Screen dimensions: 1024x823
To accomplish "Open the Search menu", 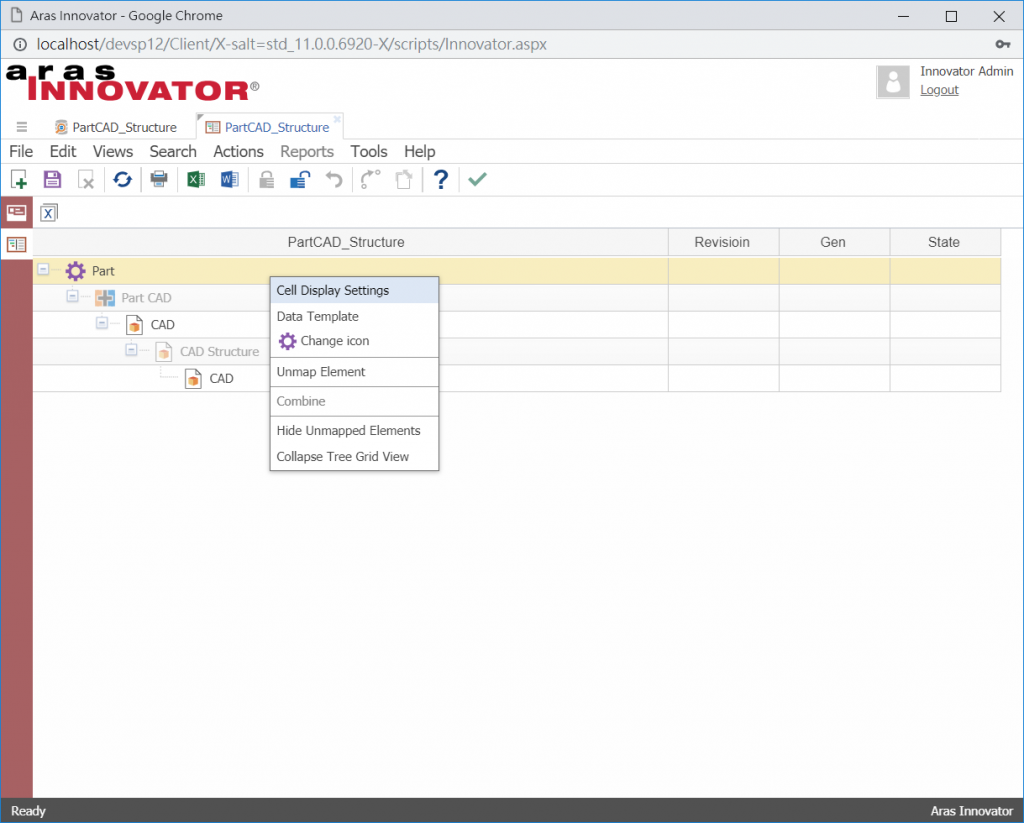I will click(173, 152).
